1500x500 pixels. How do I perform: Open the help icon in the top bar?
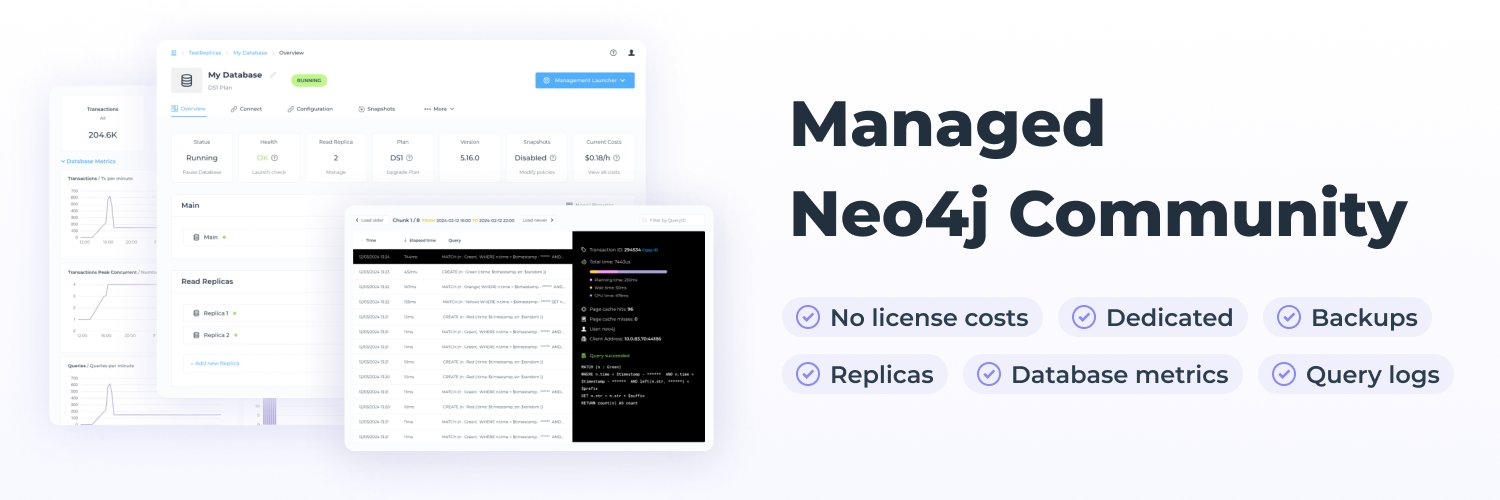[x=613, y=52]
